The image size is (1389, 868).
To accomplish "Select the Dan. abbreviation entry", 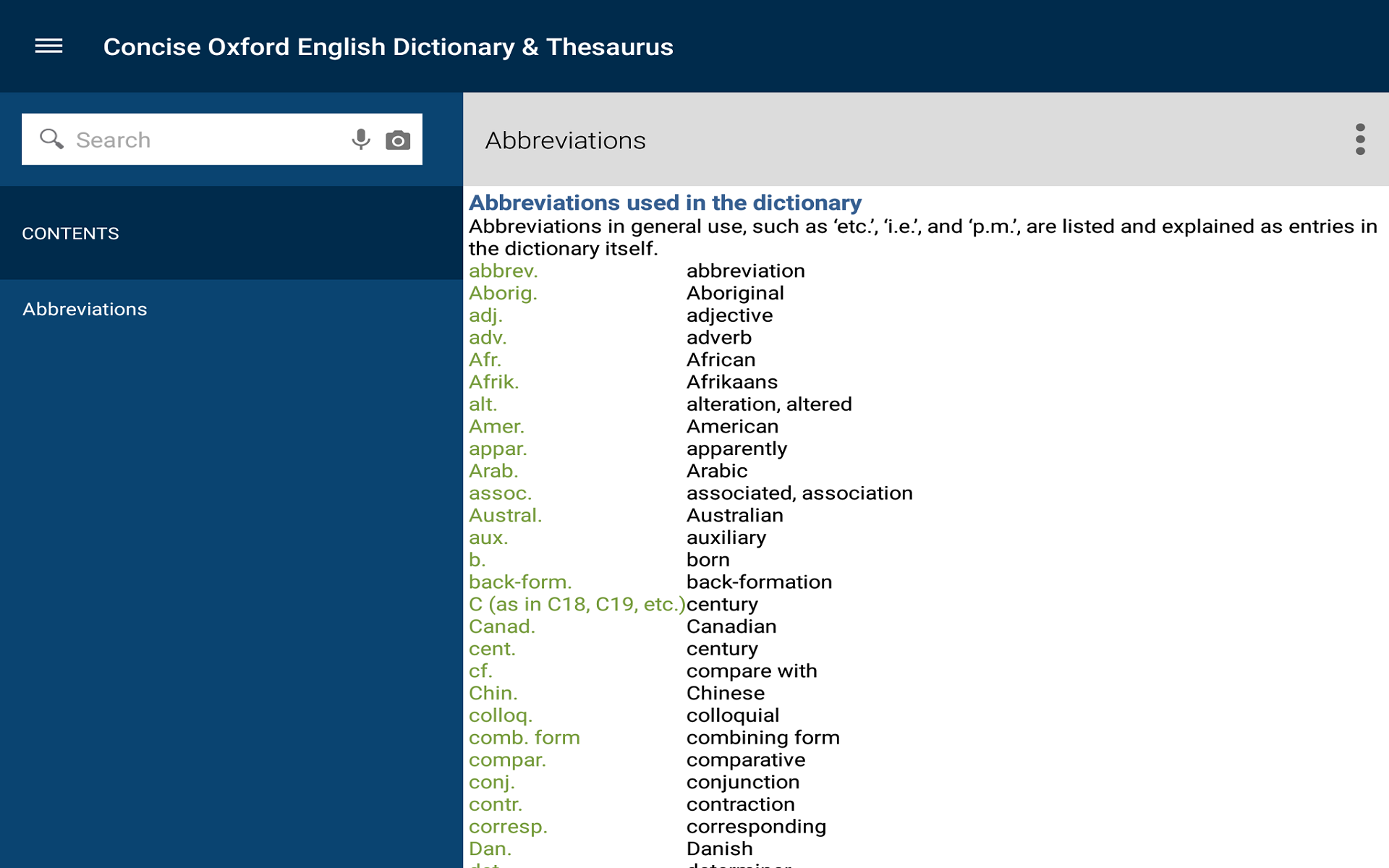I will [x=490, y=848].
